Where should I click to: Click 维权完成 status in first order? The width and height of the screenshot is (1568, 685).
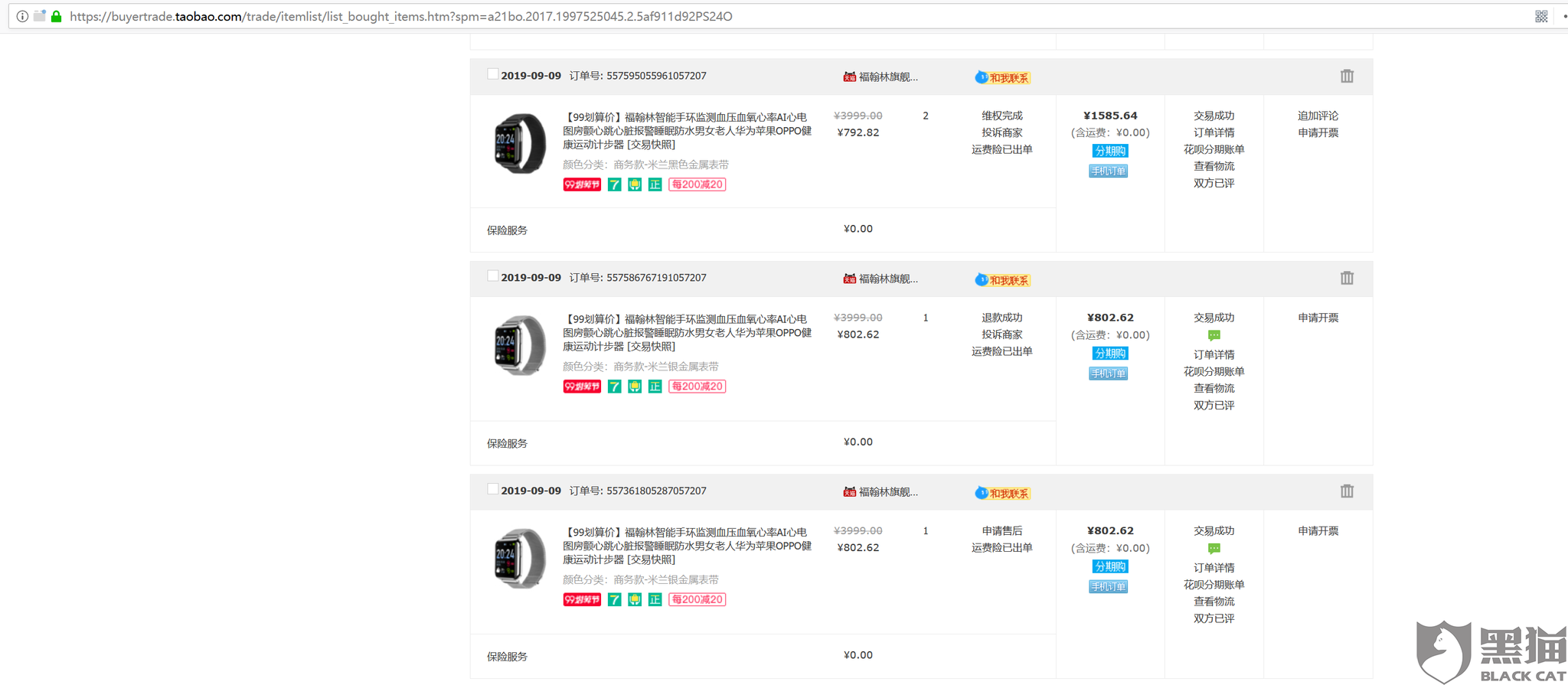1002,116
